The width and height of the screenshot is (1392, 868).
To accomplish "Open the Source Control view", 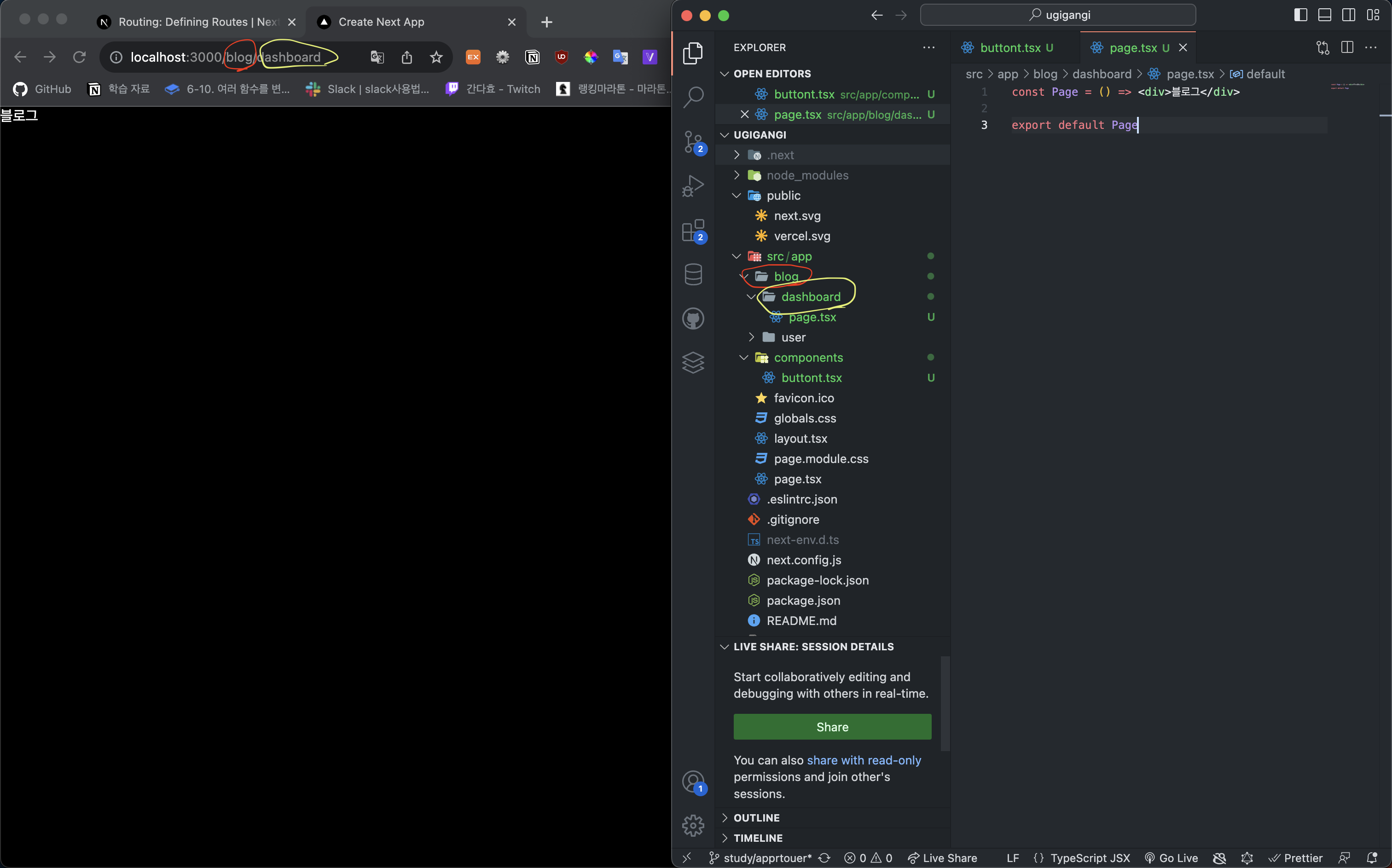I will 693,142.
